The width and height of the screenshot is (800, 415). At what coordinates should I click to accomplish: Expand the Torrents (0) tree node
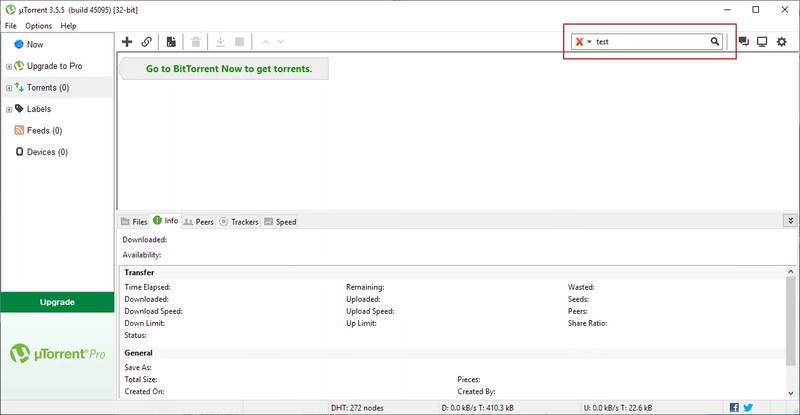point(9,88)
